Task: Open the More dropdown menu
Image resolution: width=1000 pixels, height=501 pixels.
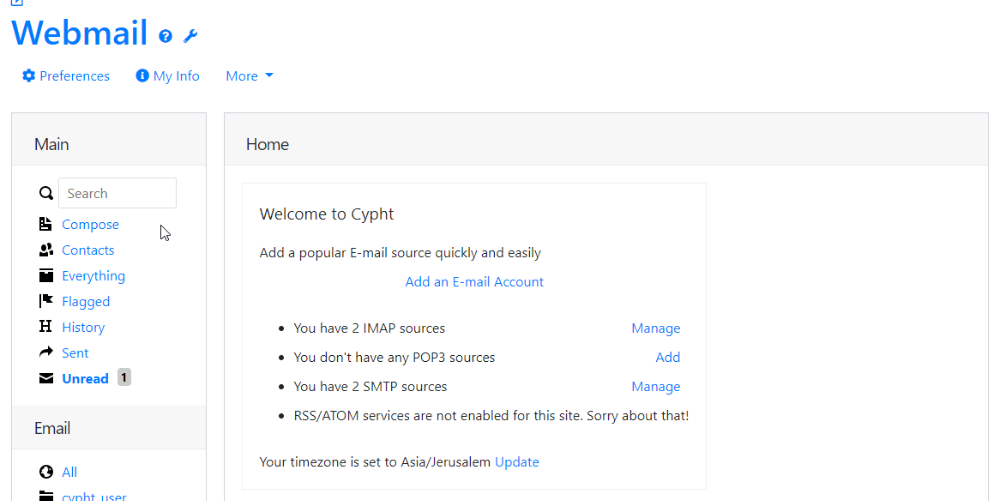Action: pos(249,76)
